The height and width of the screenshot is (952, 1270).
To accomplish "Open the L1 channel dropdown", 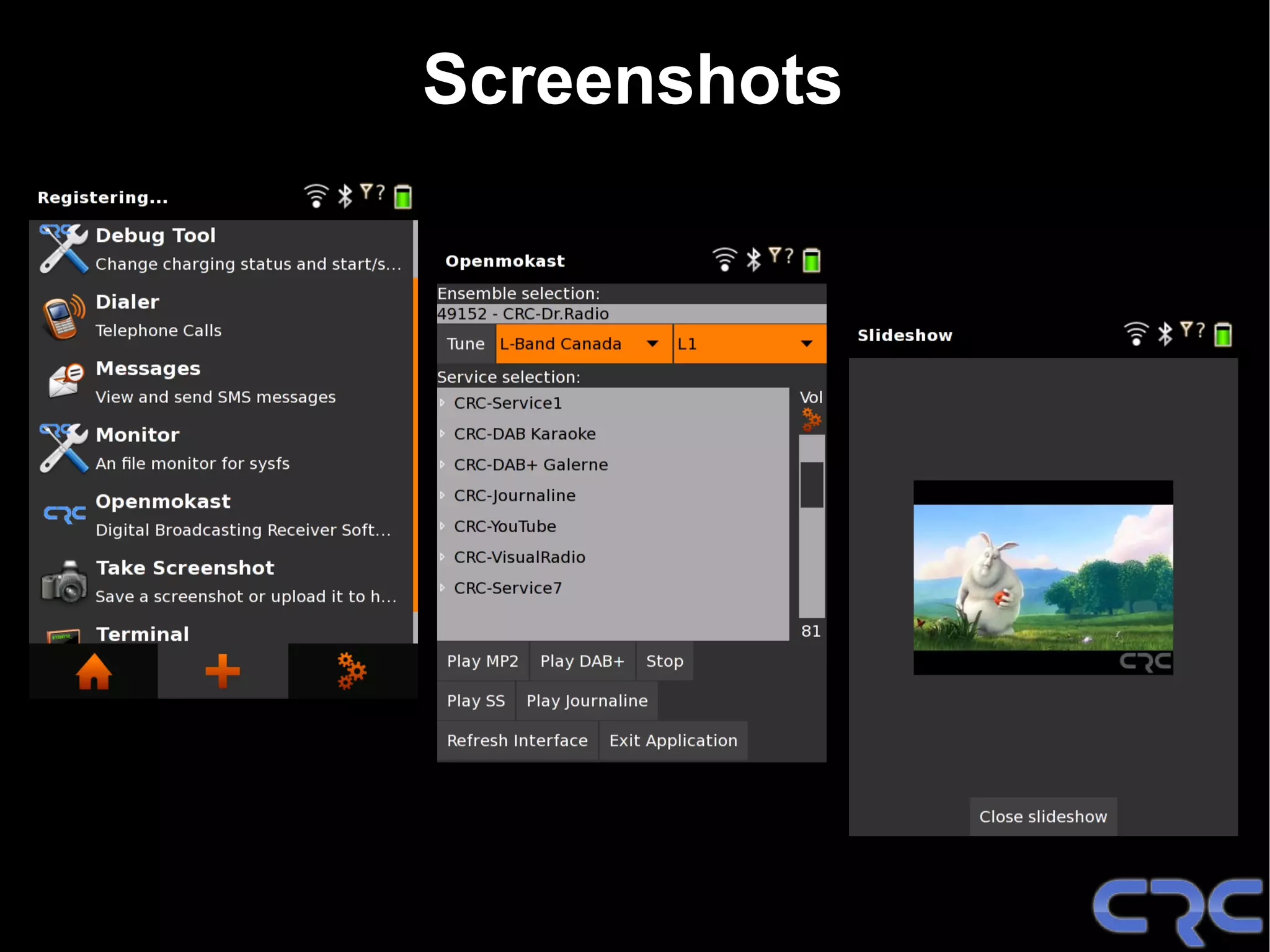I will [x=750, y=344].
